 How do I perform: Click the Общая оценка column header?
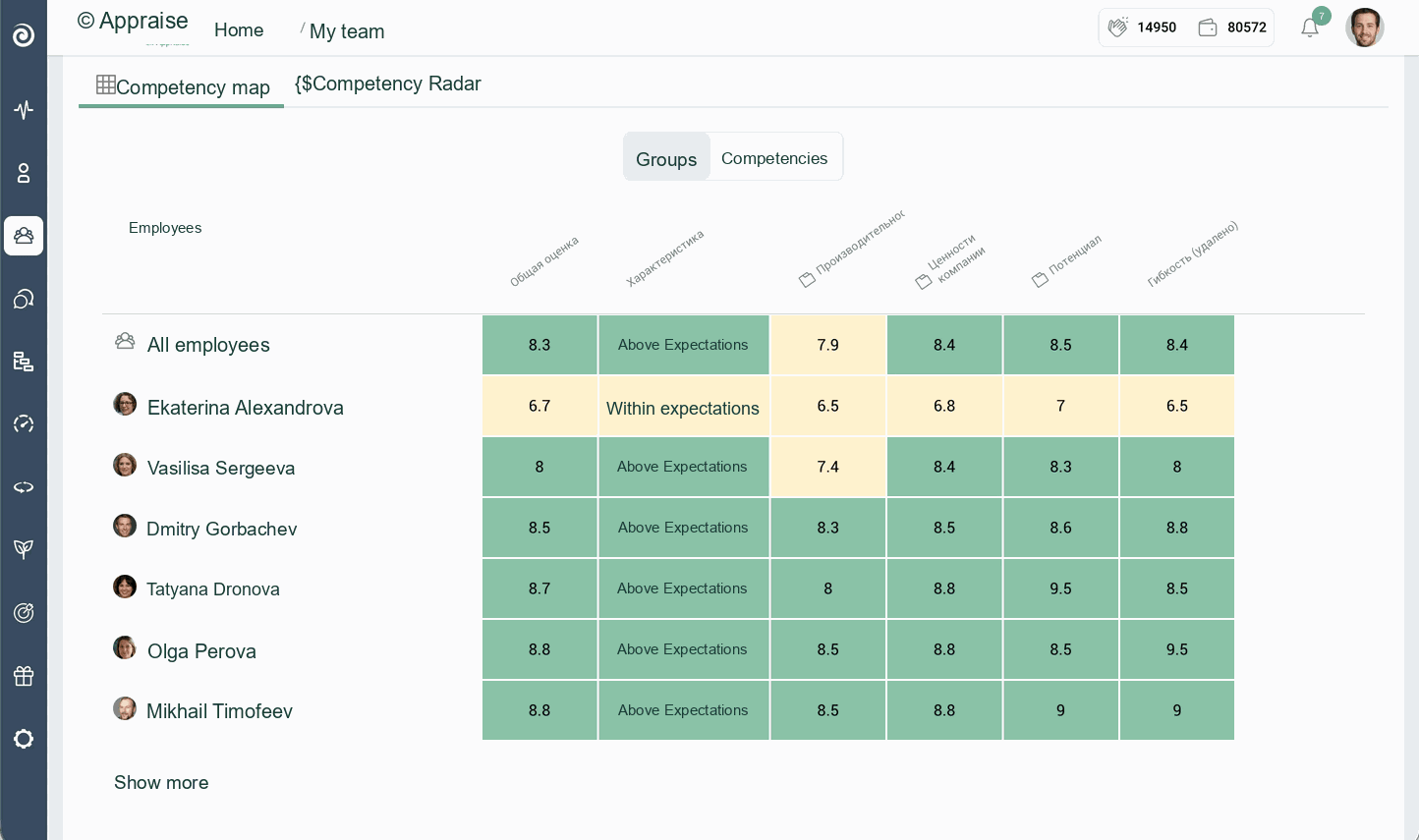(543, 261)
